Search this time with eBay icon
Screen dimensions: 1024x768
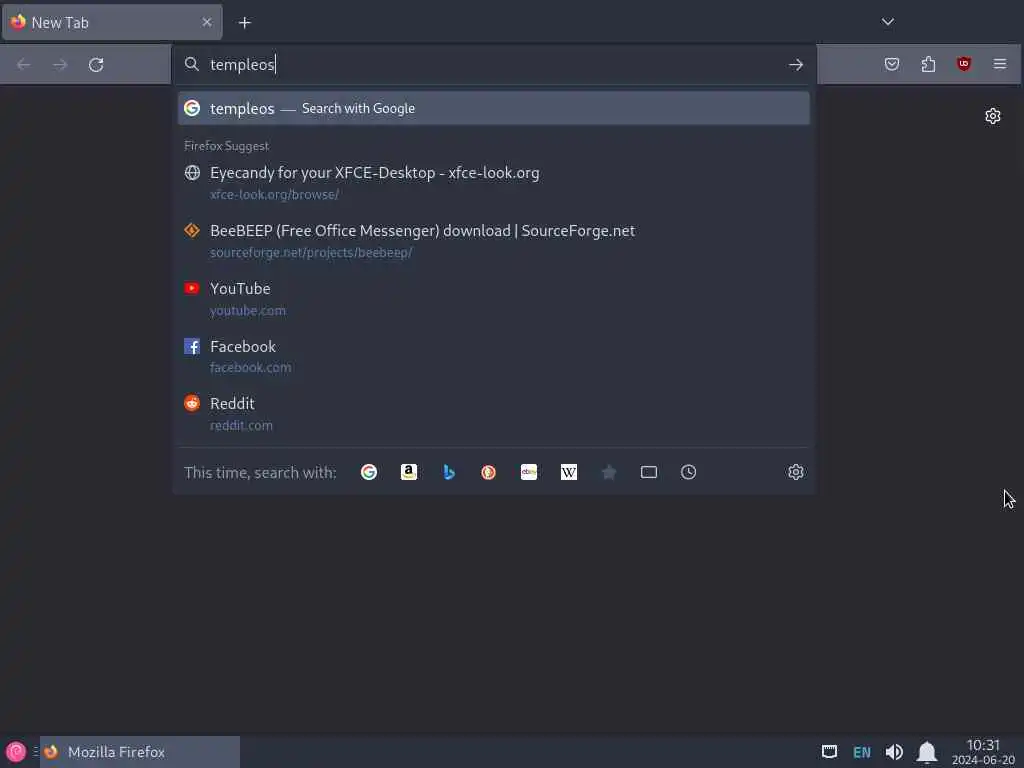coord(528,472)
